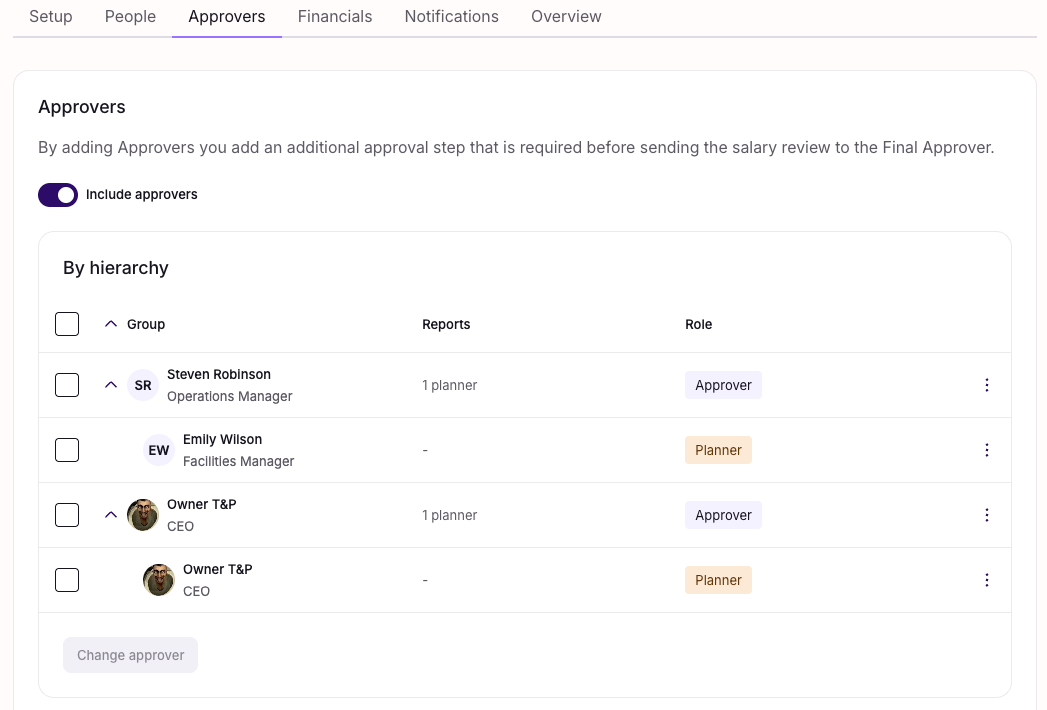Open the Notifications tab

click(451, 17)
